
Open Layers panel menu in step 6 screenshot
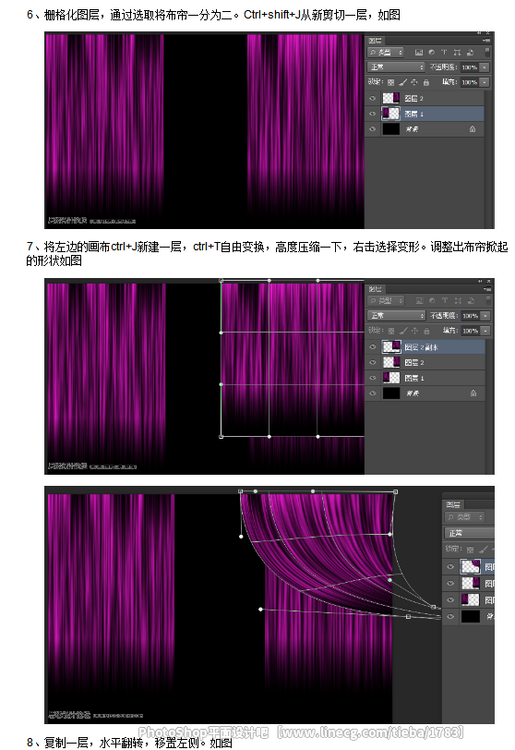(487, 41)
